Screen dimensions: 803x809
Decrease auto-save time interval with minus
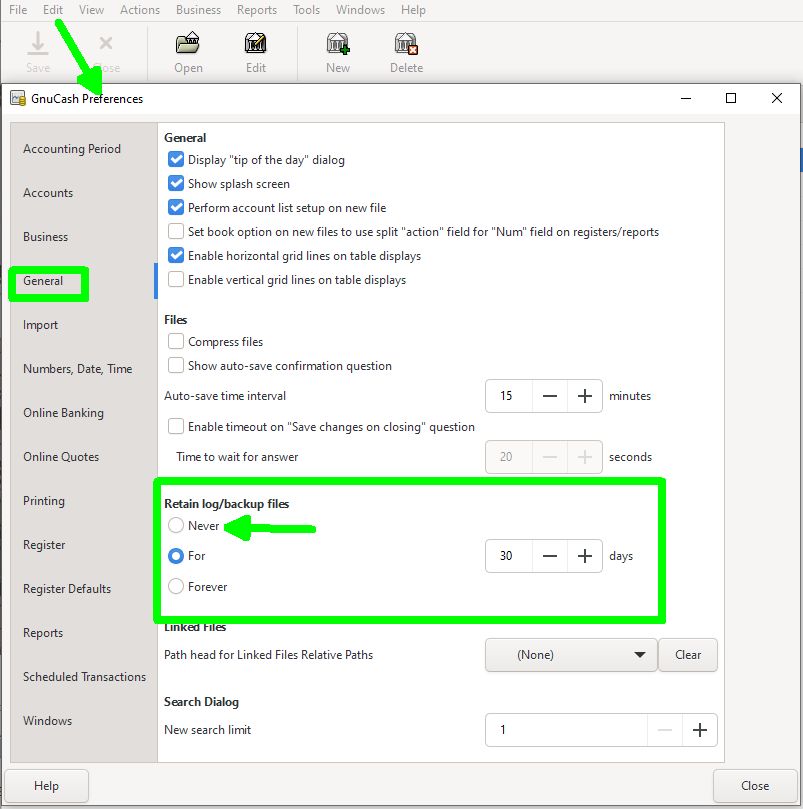click(550, 396)
